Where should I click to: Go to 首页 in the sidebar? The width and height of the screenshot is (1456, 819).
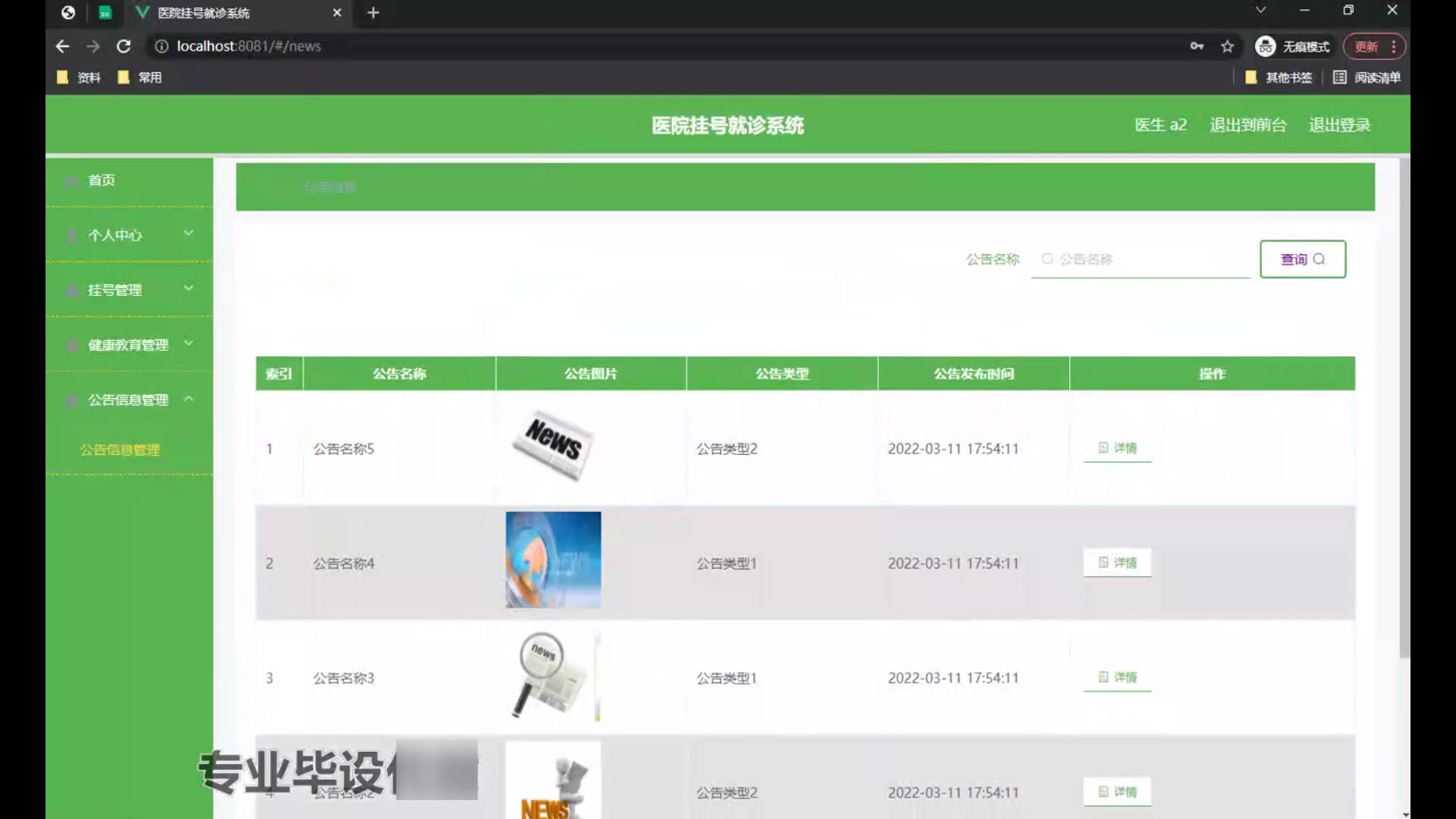[x=102, y=180]
